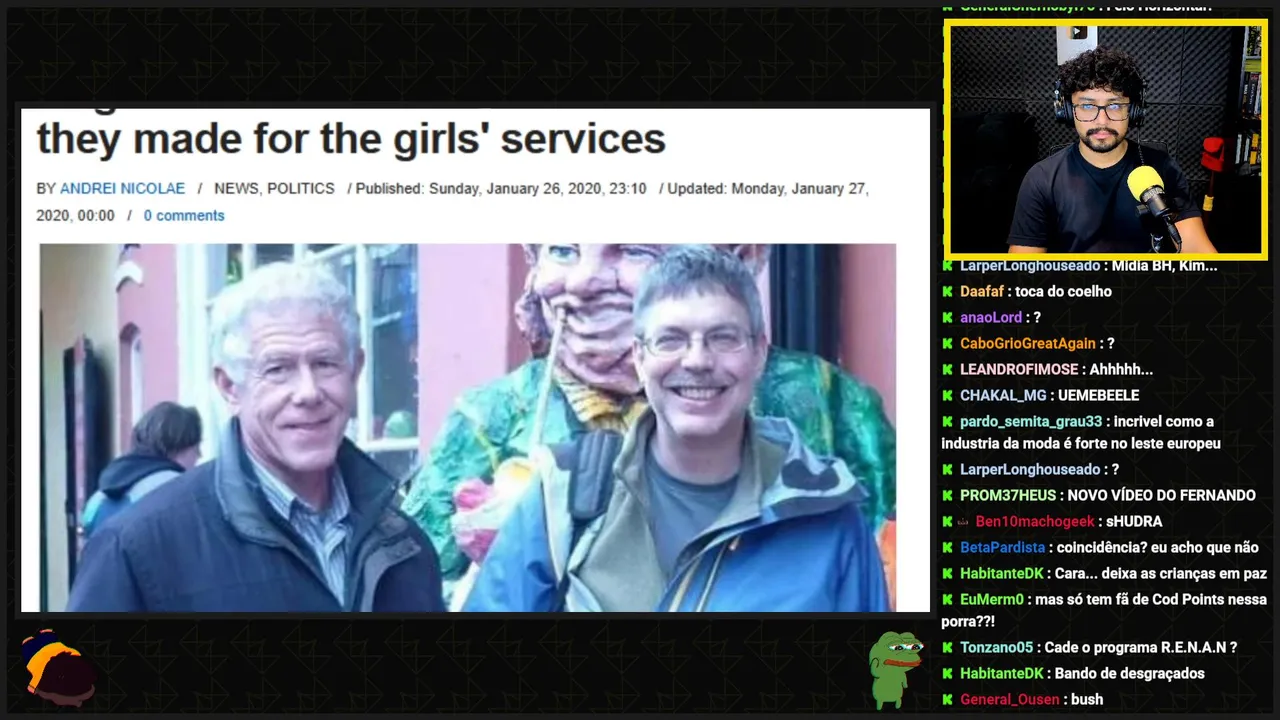Click the Kick badge beside Tonzano05

click(947, 648)
